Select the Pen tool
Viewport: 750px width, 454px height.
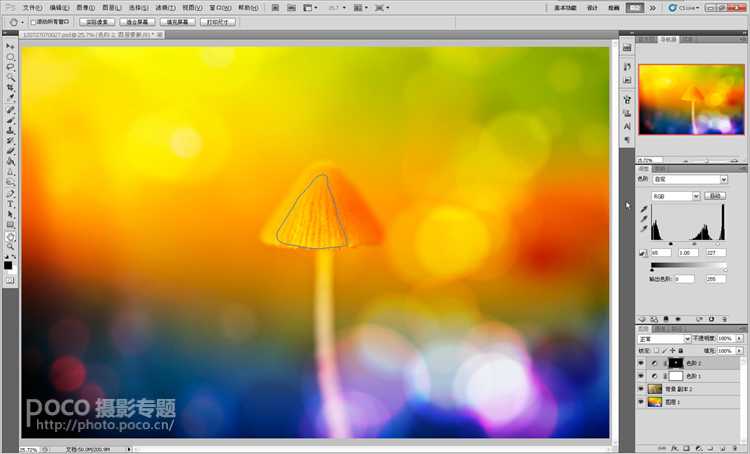10,193
